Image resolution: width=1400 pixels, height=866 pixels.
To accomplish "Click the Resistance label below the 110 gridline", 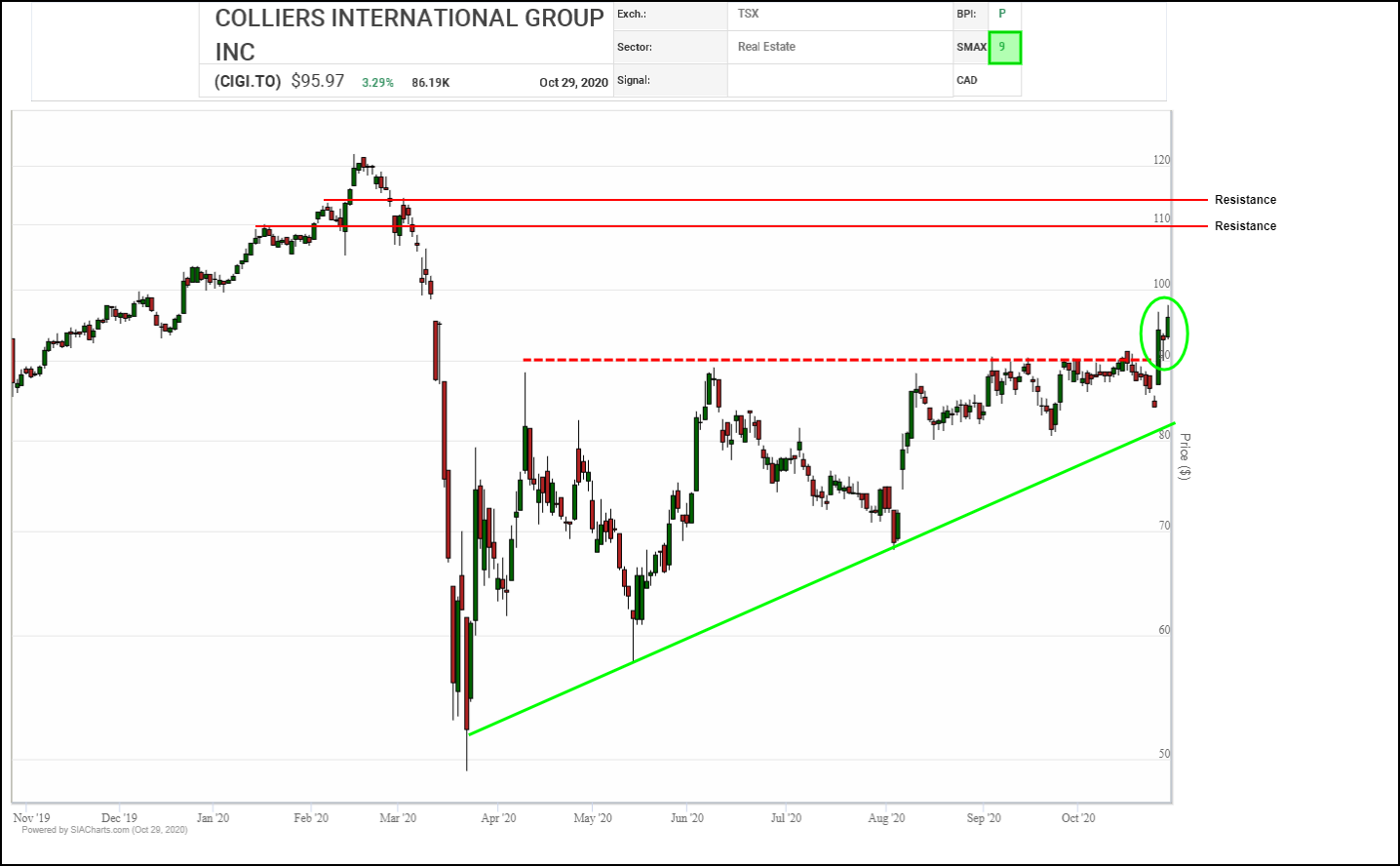I will [1245, 226].
